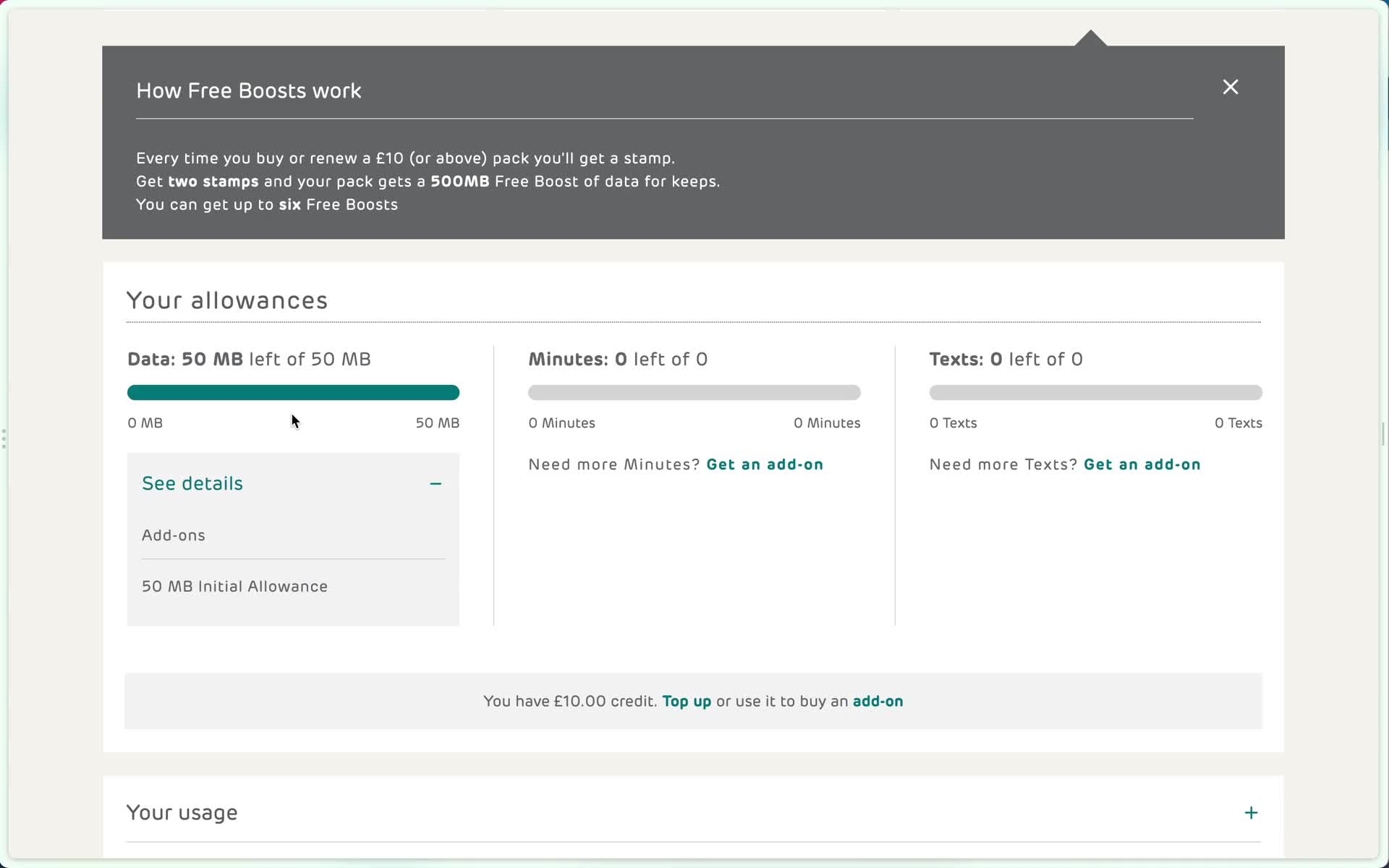Screen dimensions: 1389x868
Task: Collapse See details with the minus icon
Action: pos(436,484)
